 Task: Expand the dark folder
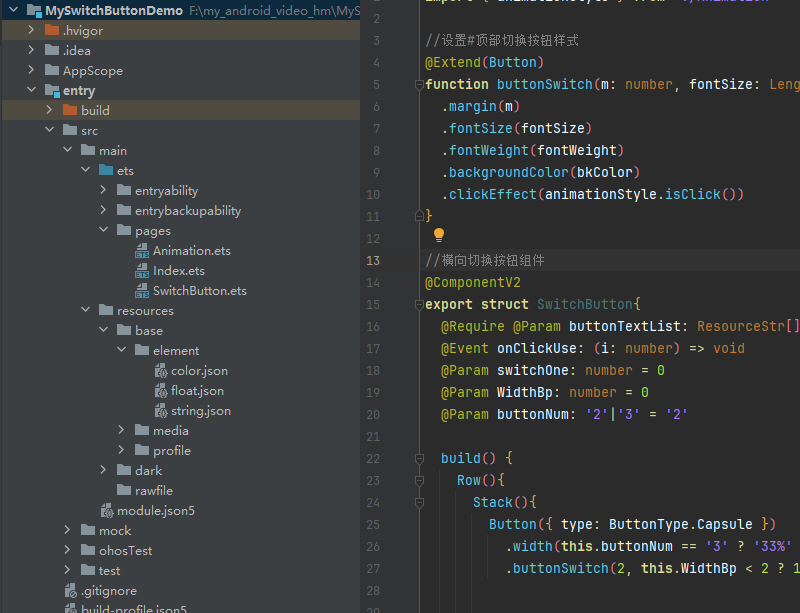pos(103,470)
